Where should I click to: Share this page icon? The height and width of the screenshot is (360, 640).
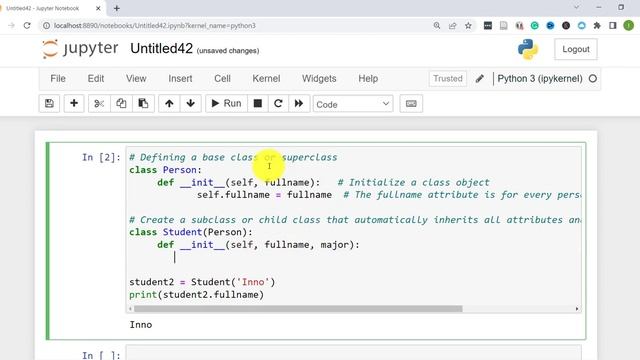[x=452, y=25]
